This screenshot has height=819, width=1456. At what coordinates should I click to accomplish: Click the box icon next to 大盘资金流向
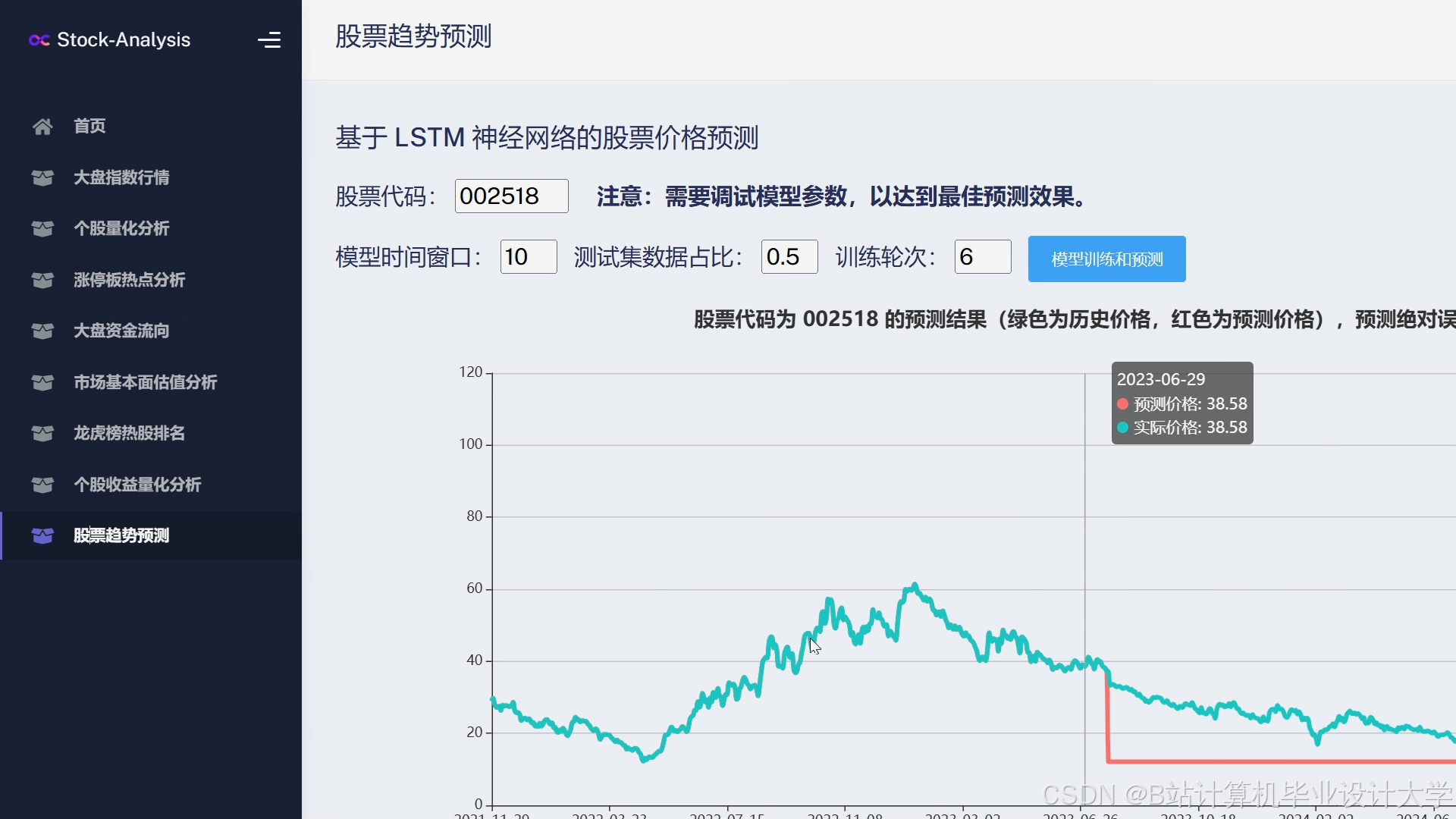point(42,331)
